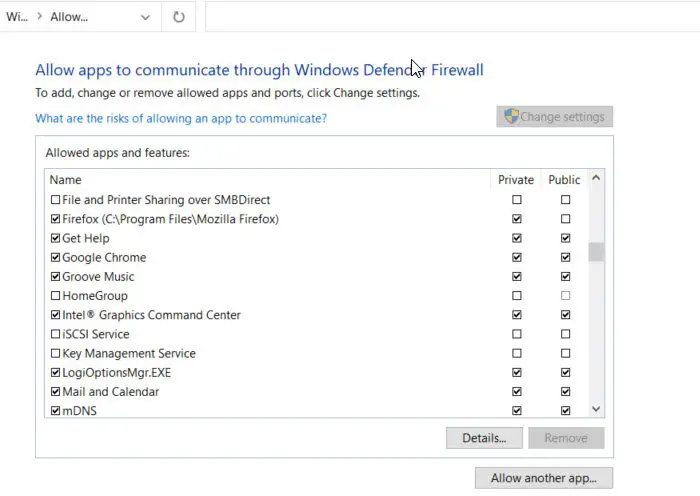Open the Details... button
Screen dimensions: 700x496
(x=484, y=438)
